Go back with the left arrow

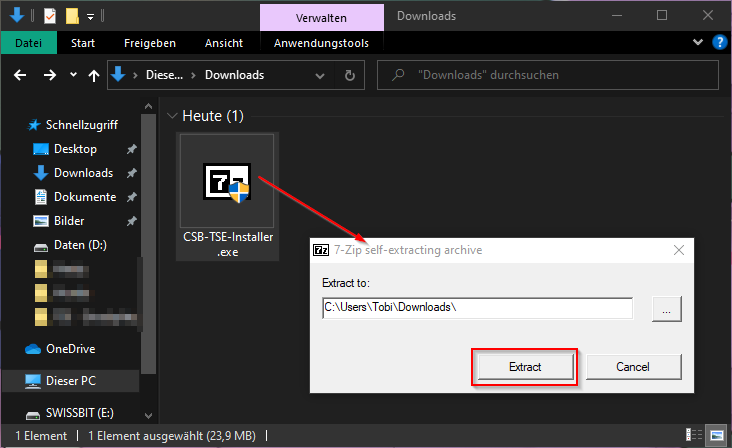click(20, 75)
